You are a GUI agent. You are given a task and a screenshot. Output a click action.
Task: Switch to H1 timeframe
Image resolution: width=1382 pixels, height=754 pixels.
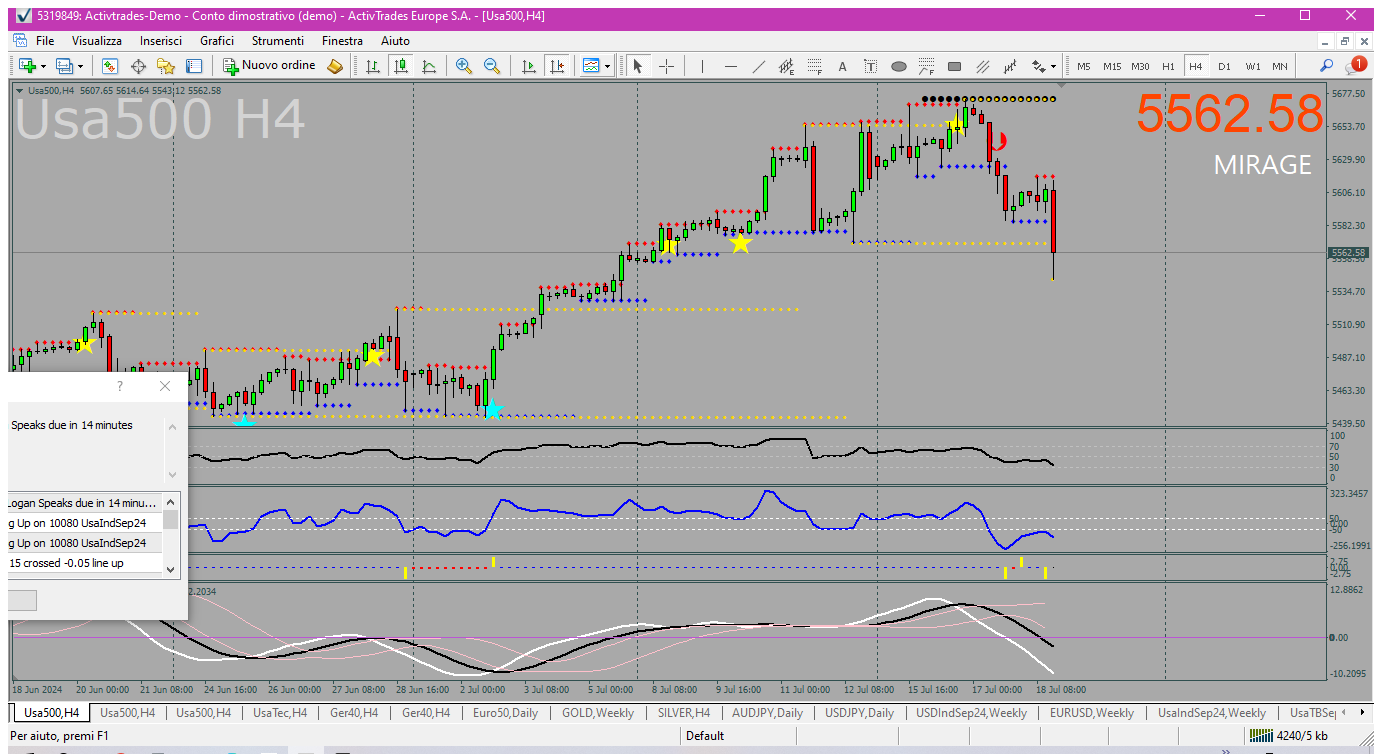pyautogui.click(x=1168, y=66)
